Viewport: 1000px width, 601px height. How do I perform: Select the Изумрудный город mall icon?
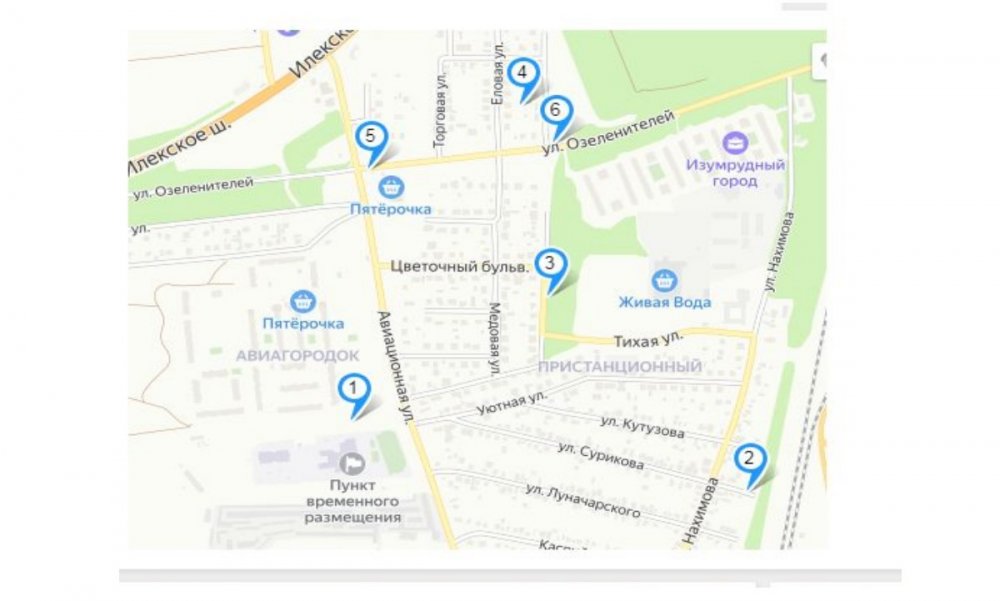pos(735,143)
